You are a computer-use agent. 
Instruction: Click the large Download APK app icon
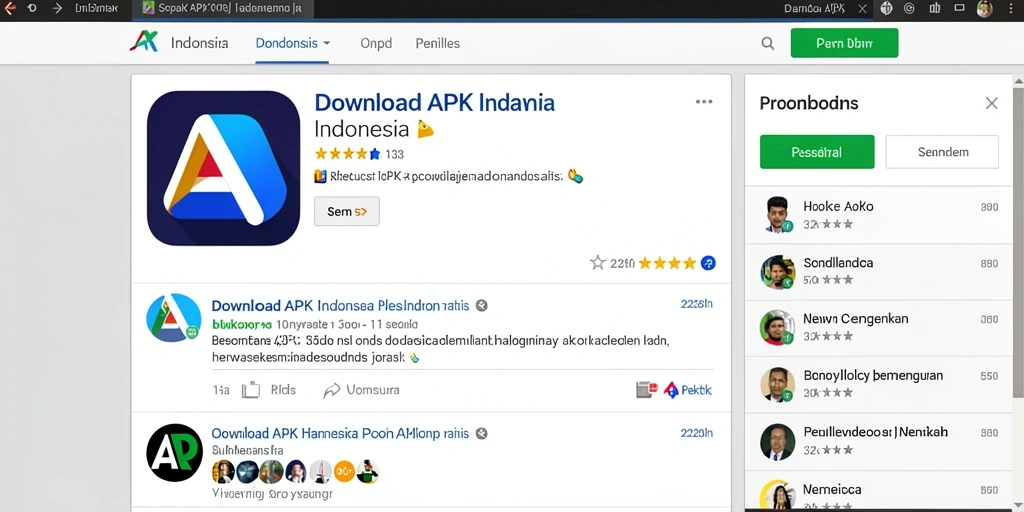point(223,168)
